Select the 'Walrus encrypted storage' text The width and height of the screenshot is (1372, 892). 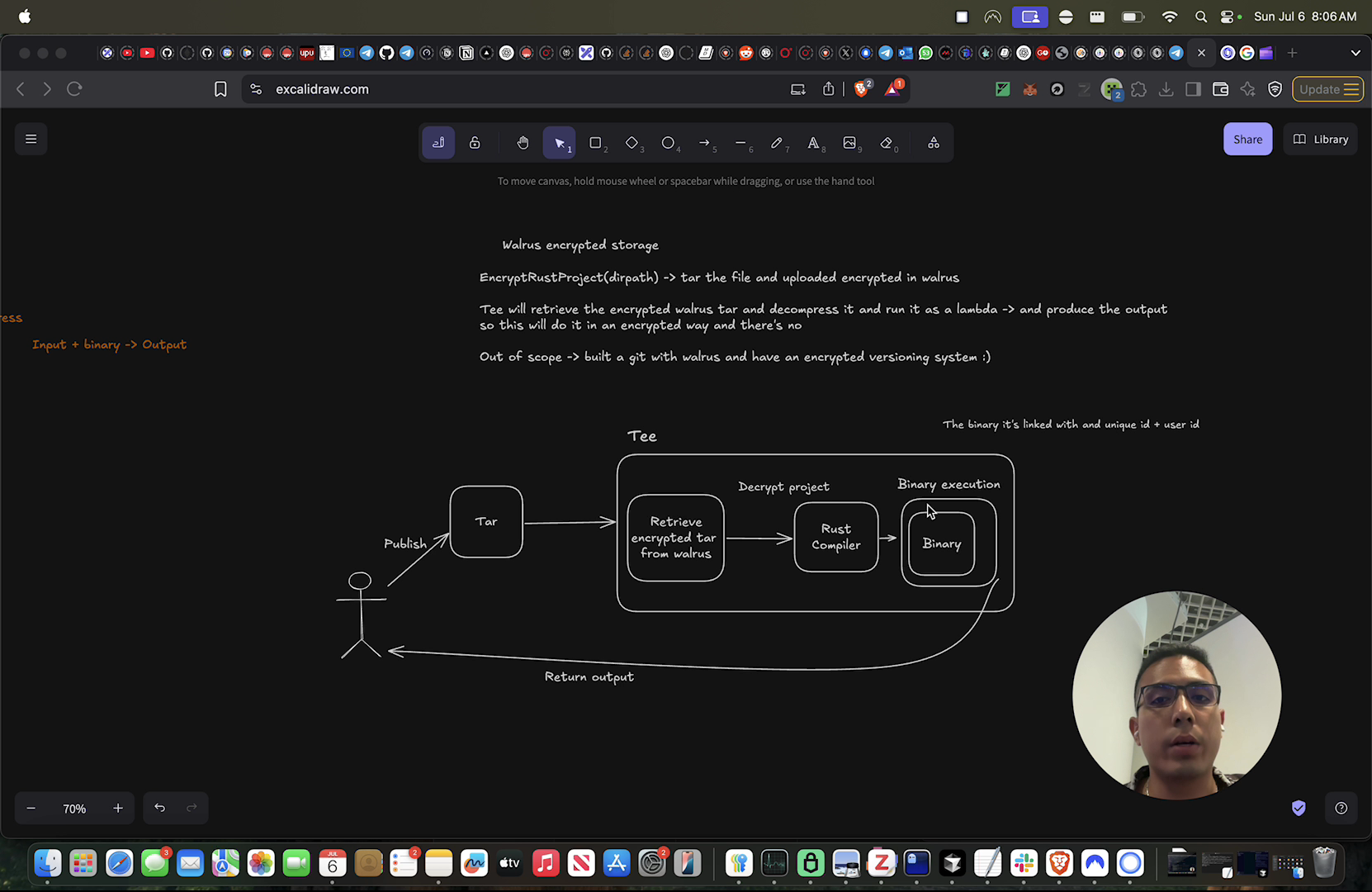click(x=580, y=244)
